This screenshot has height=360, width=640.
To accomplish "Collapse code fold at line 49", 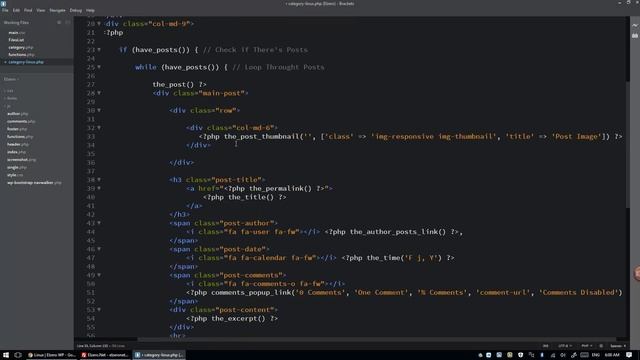I will pyautogui.click(x=99, y=275).
